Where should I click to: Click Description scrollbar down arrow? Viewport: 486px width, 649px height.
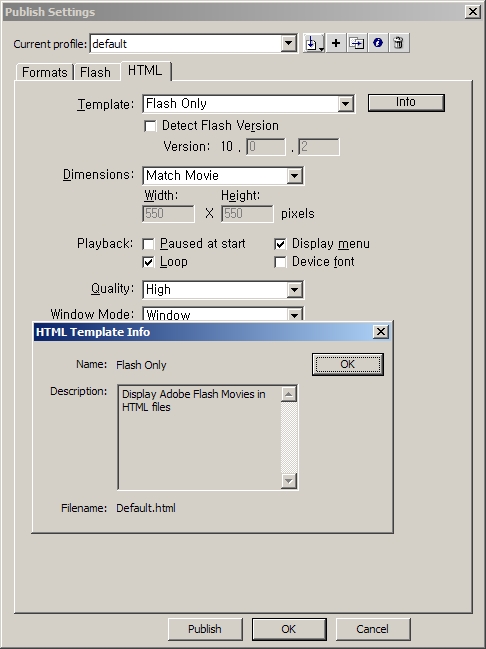coord(289,481)
